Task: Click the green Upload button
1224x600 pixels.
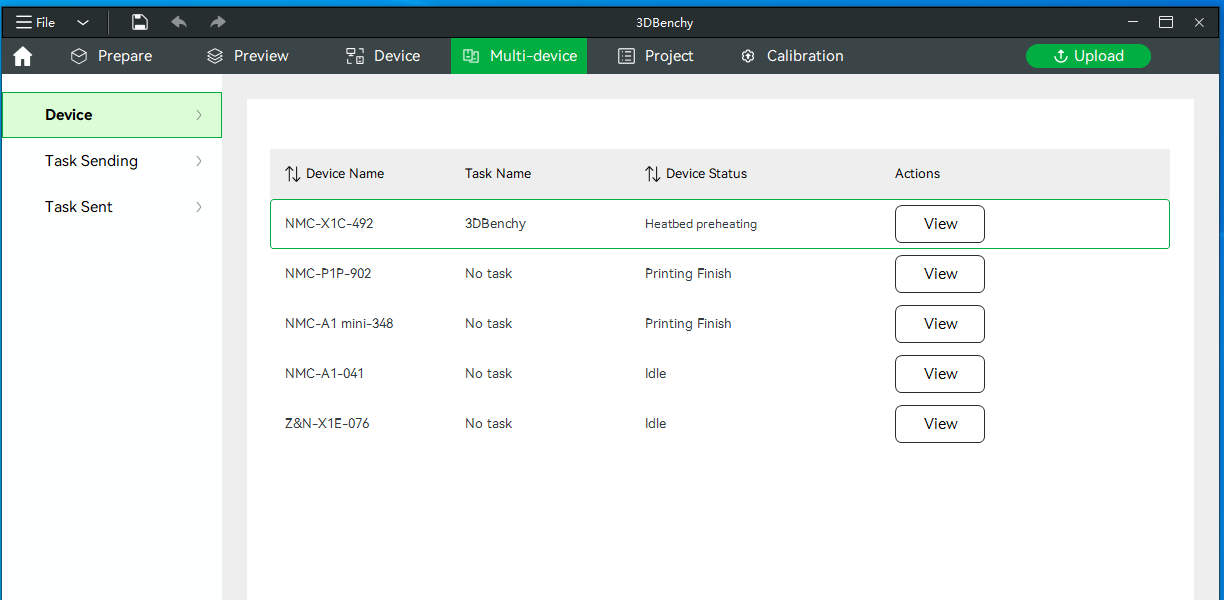Action: coord(1088,56)
